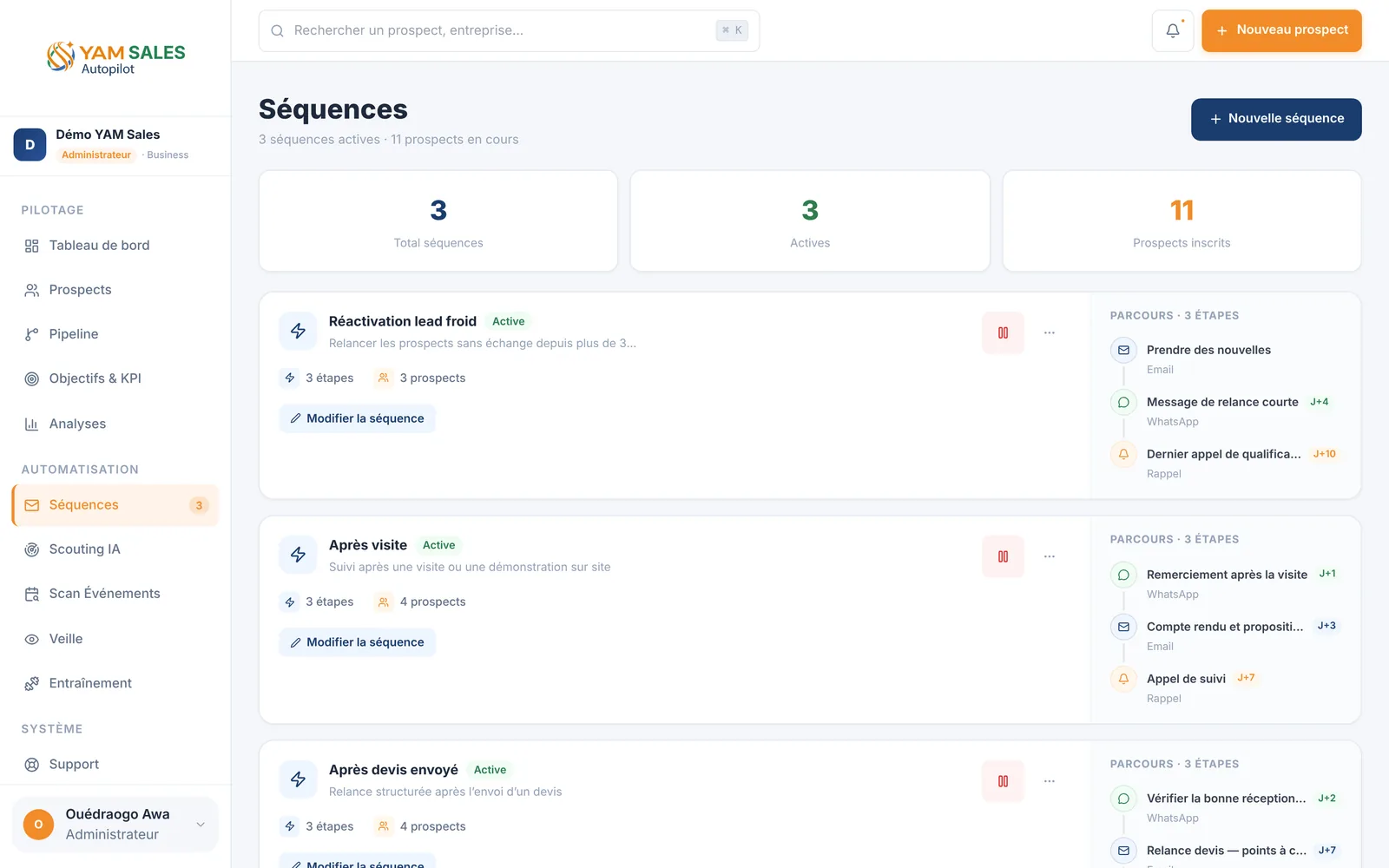This screenshot has height=868, width=1389.
Task: Open Support page
Action: pyautogui.click(x=115, y=765)
